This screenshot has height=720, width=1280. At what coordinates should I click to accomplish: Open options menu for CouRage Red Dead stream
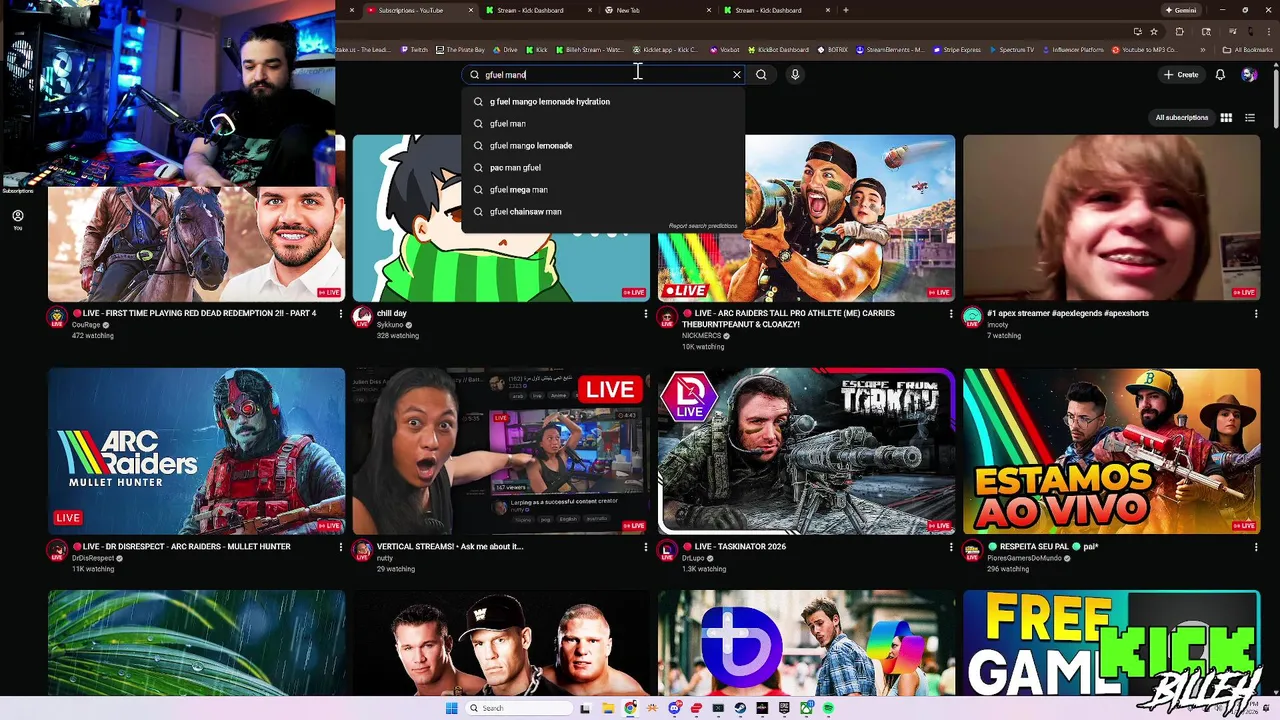pos(340,314)
